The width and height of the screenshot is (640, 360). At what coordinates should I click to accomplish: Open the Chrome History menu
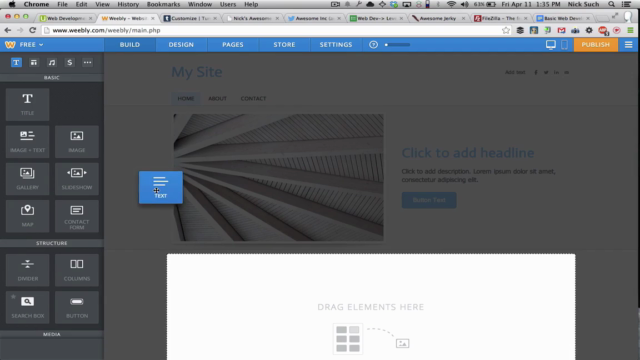coord(128,4)
